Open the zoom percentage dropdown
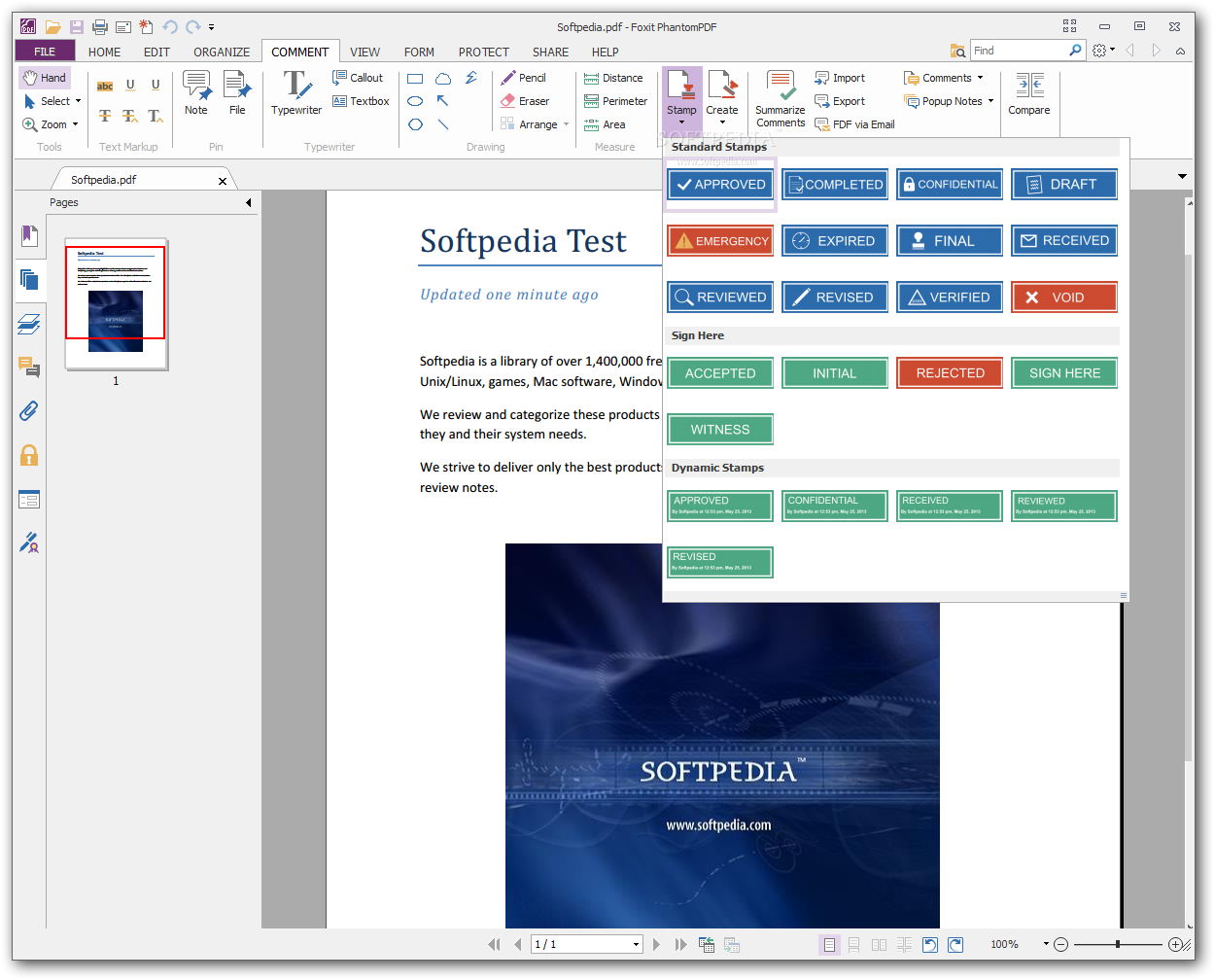Image resolution: width=1215 pixels, height=980 pixels. [x=1047, y=944]
